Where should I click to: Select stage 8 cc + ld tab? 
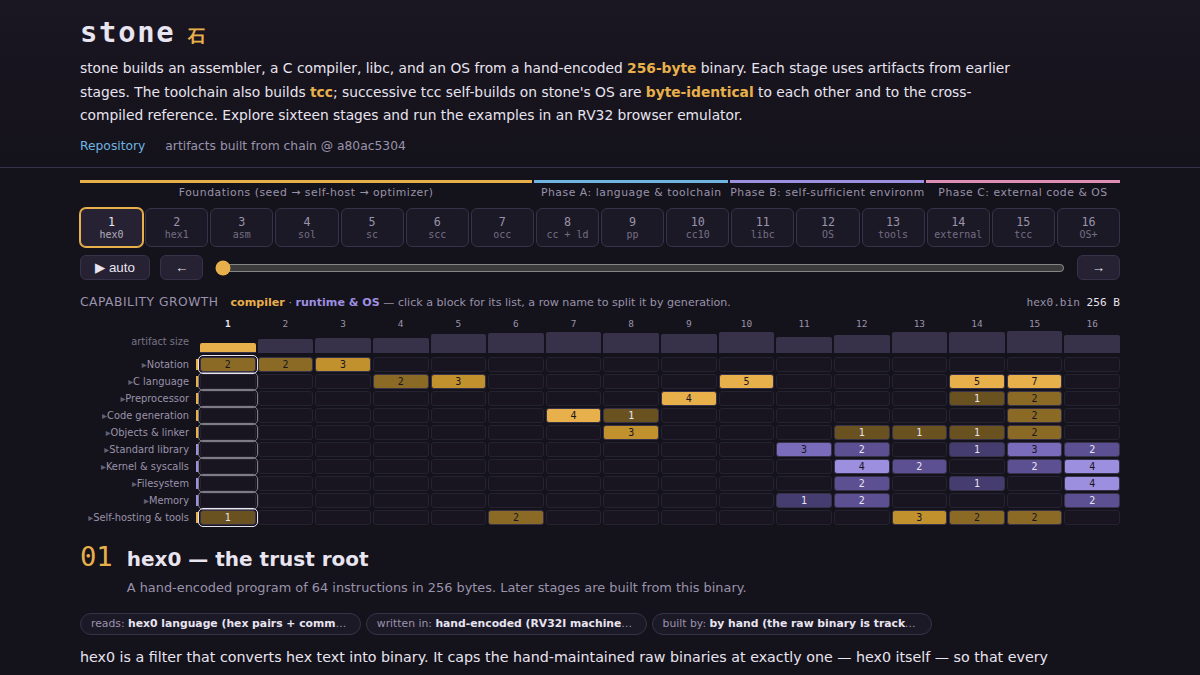pos(567,227)
